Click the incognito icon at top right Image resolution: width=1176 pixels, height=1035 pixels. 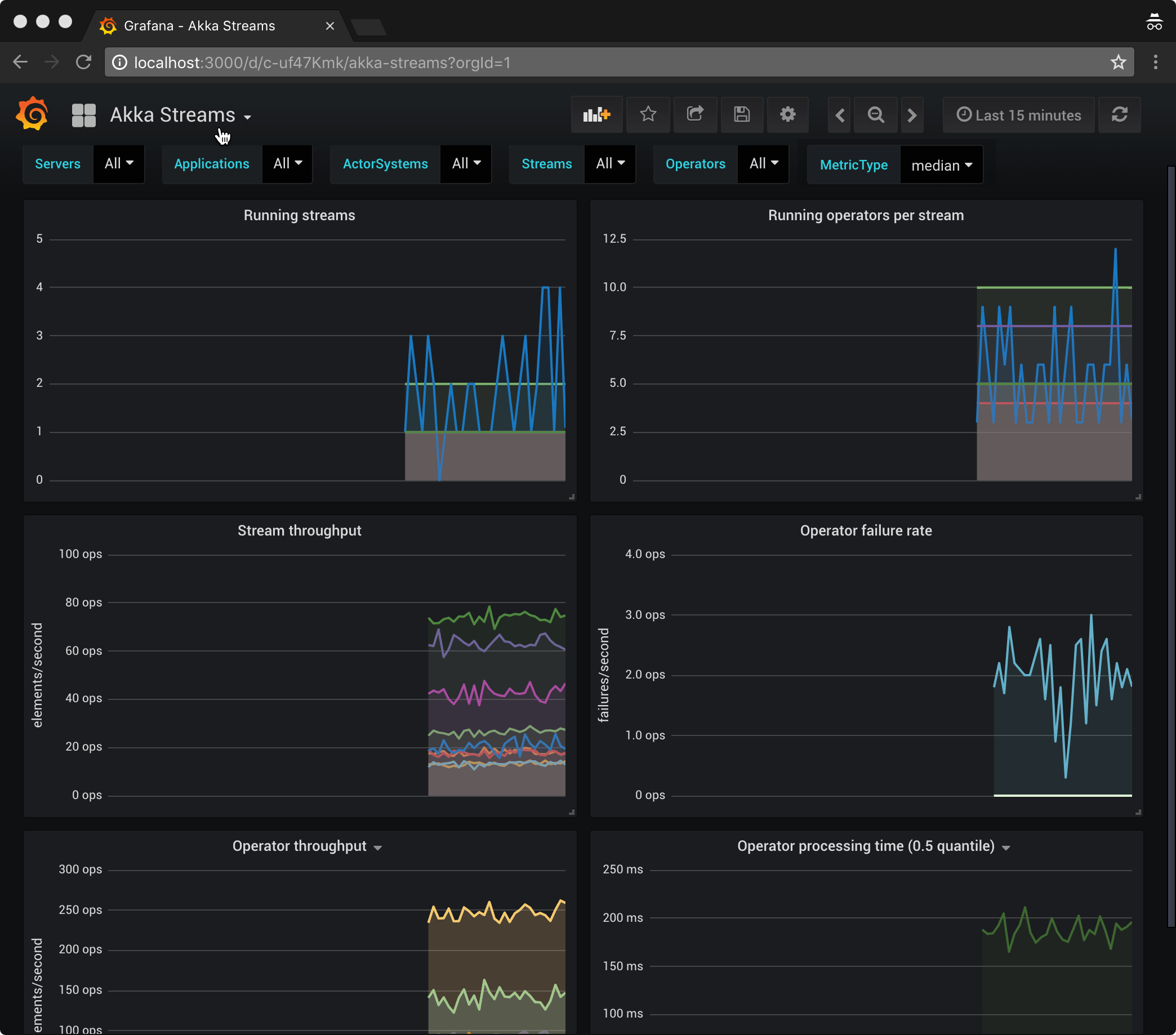(x=1154, y=22)
